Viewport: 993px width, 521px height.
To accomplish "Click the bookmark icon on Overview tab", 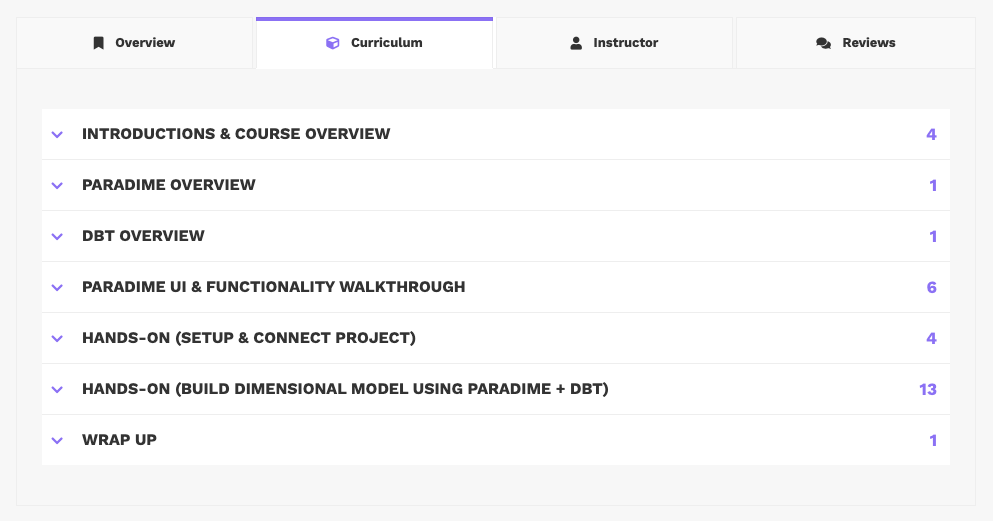I will coord(98,43).
